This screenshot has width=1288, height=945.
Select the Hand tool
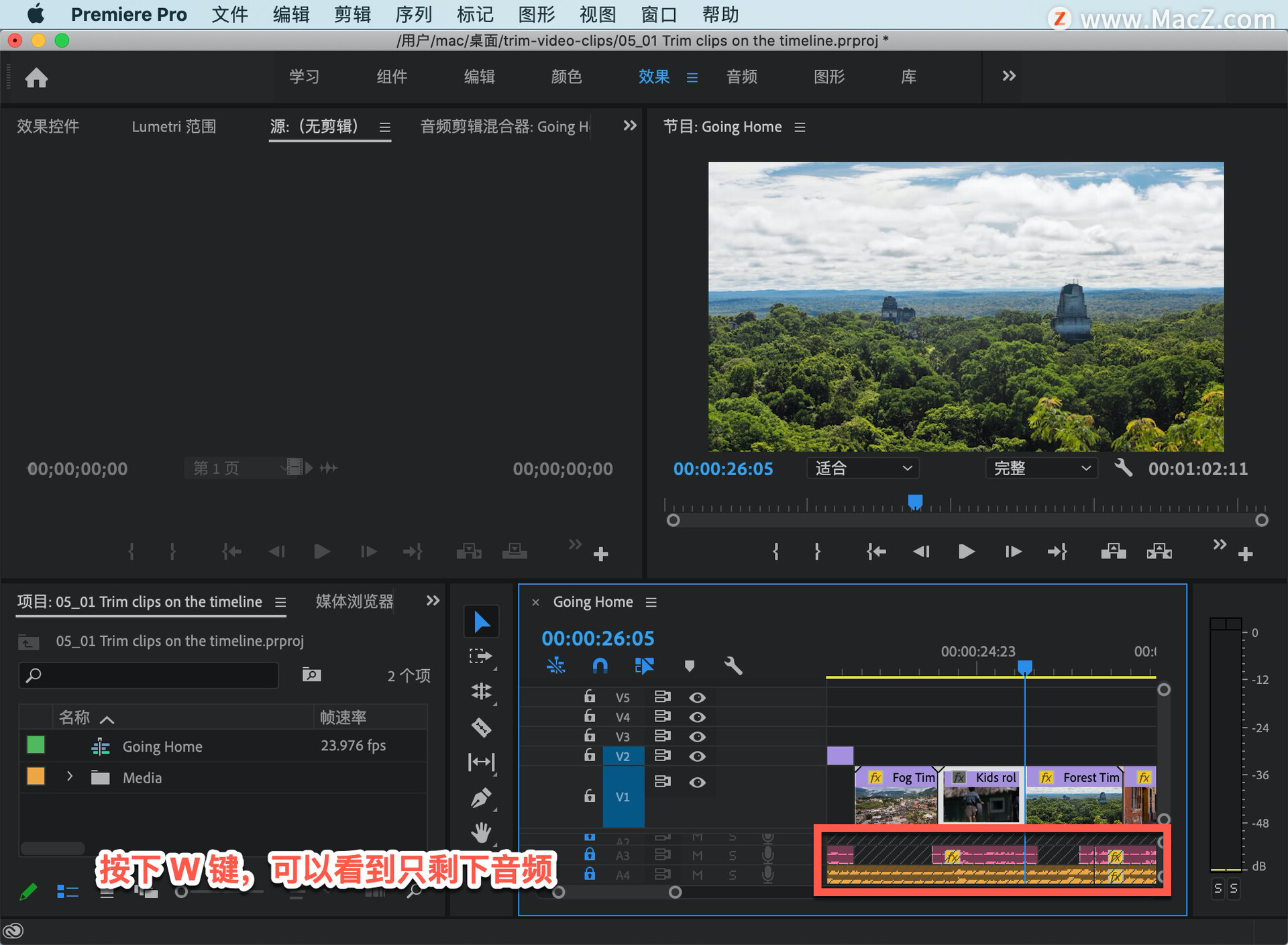coord(481,832)
